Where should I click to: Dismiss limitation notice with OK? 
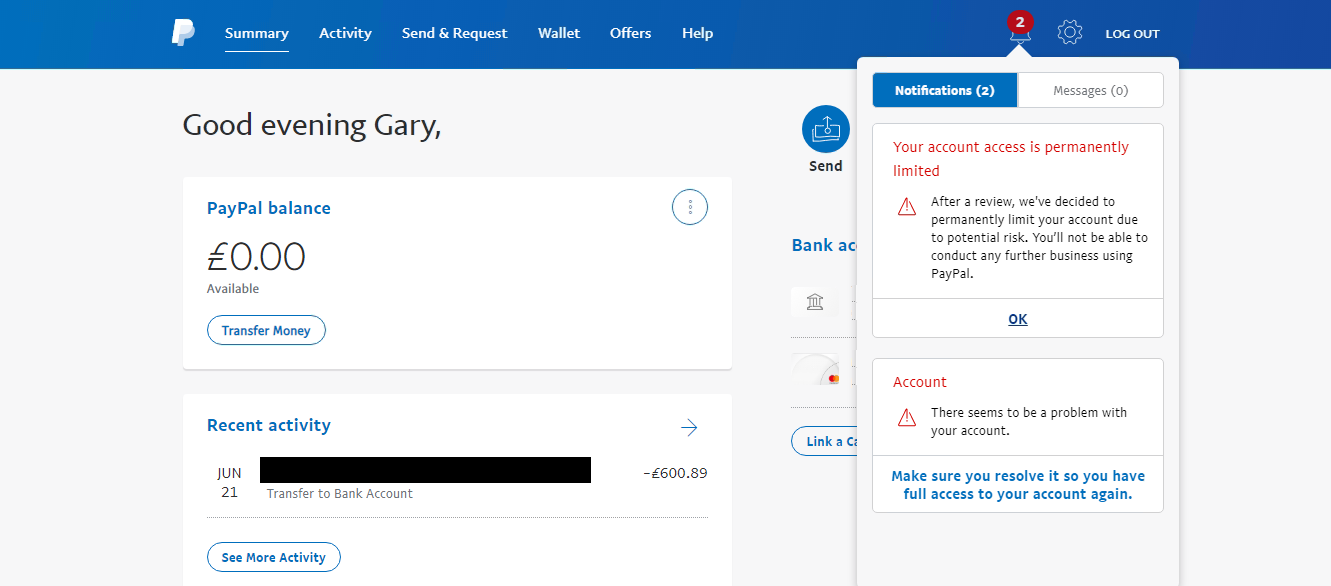click(1018, 319)
